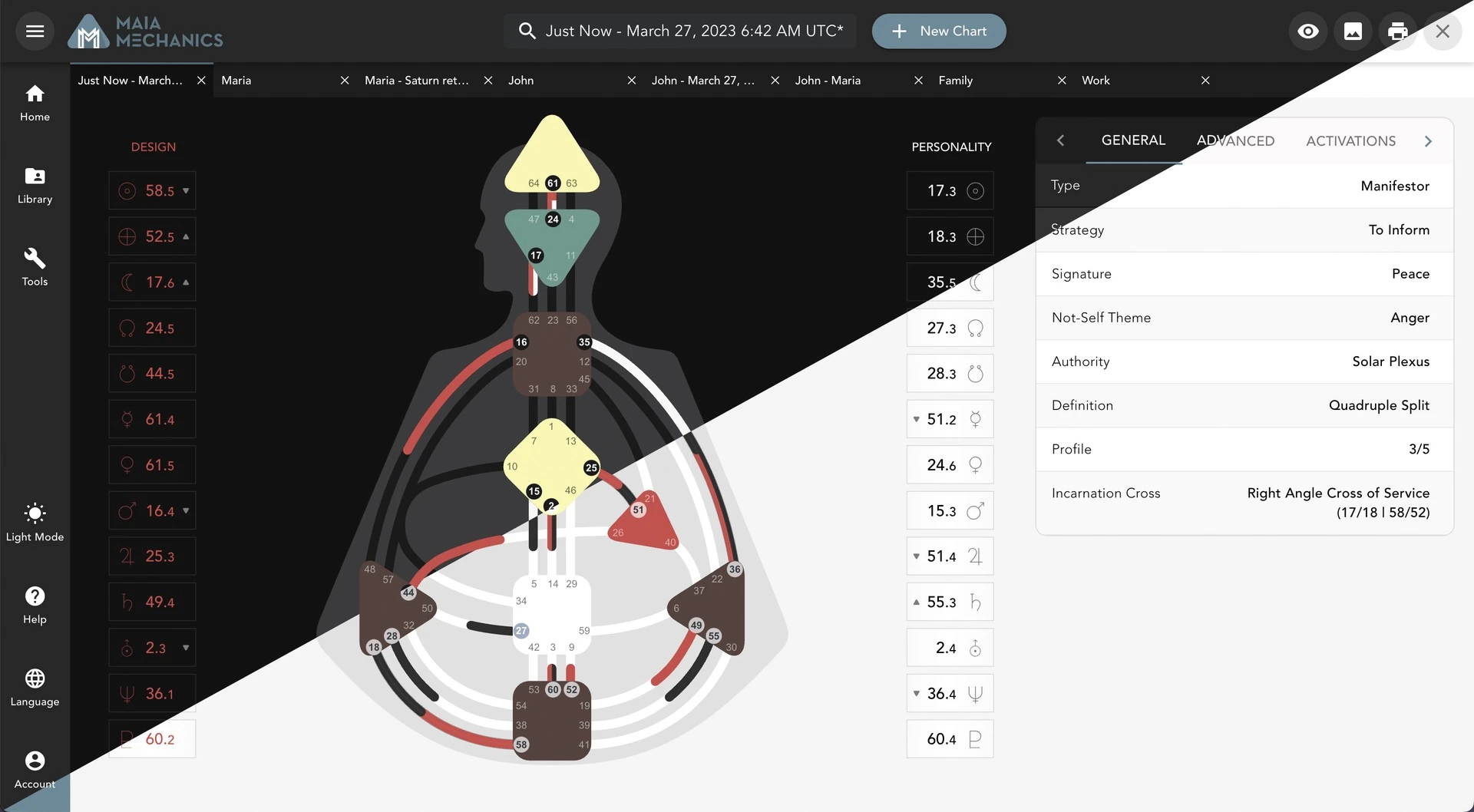Open the Account profile icon

(x=35, y=769)
